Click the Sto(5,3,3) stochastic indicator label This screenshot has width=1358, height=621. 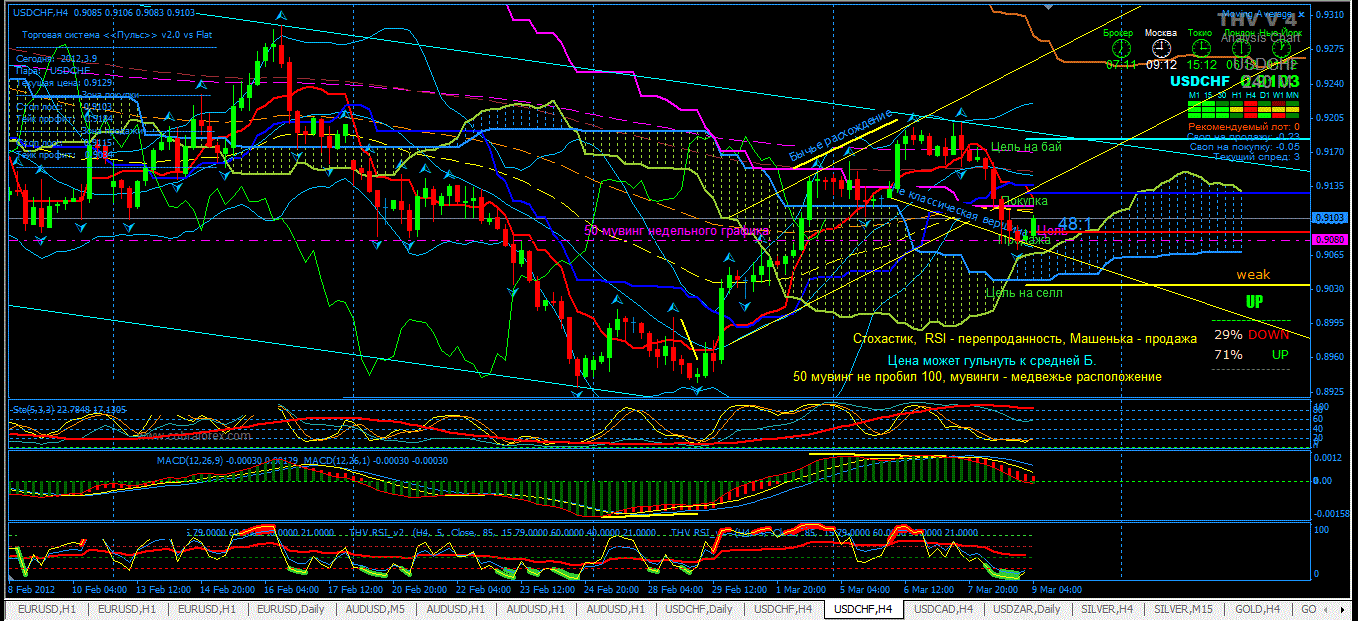click(x=35, y=409)
